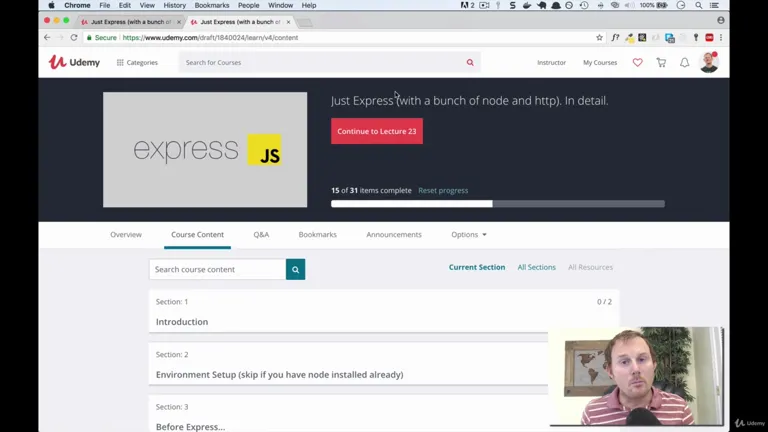The height and width of the screenshot is (432, 768).
Task: Click the browser forward arrow
Action: click(60, 37)
